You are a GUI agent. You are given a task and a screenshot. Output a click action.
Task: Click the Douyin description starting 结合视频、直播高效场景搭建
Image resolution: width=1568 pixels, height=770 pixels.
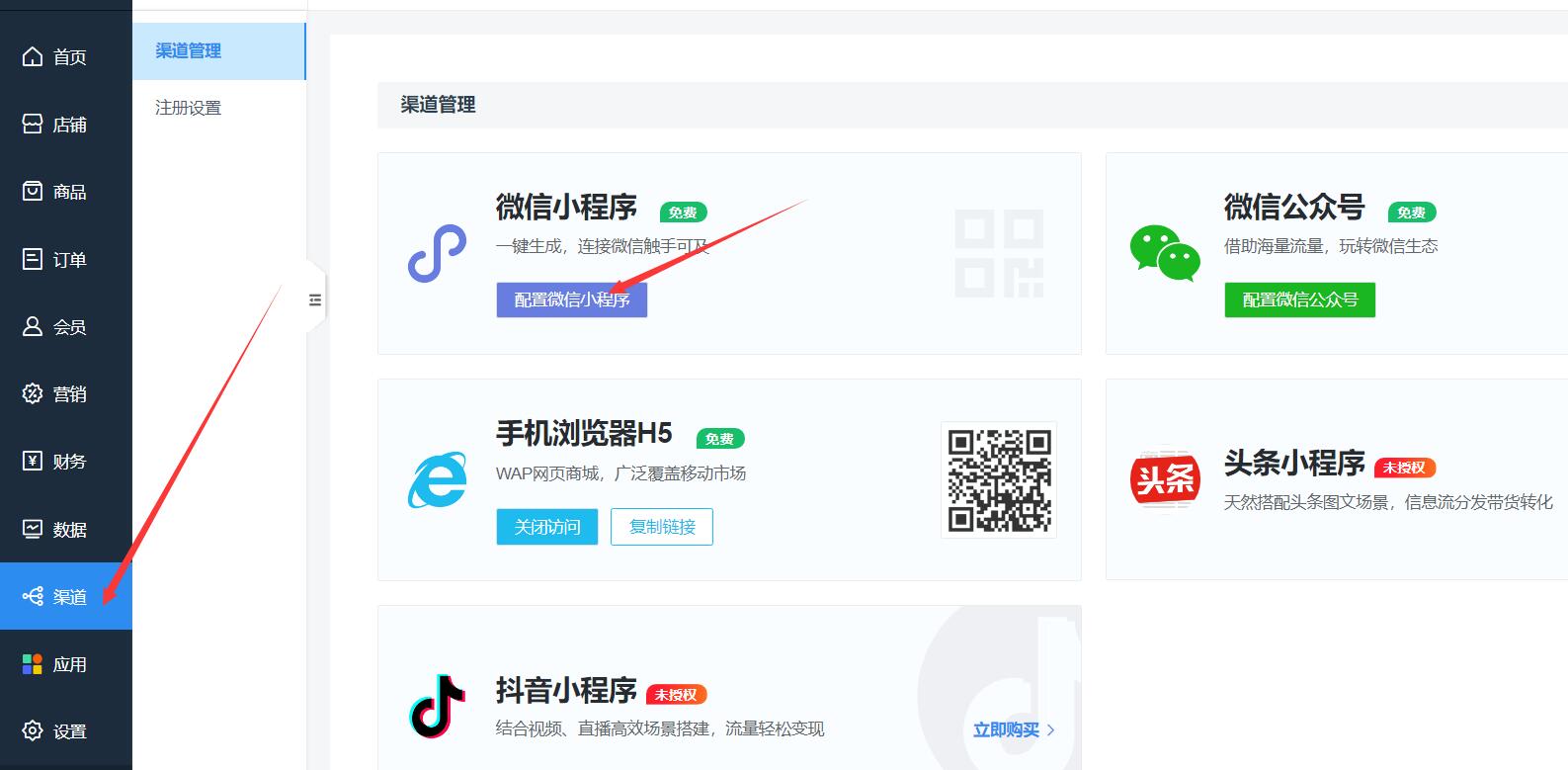tap(660, 728)
